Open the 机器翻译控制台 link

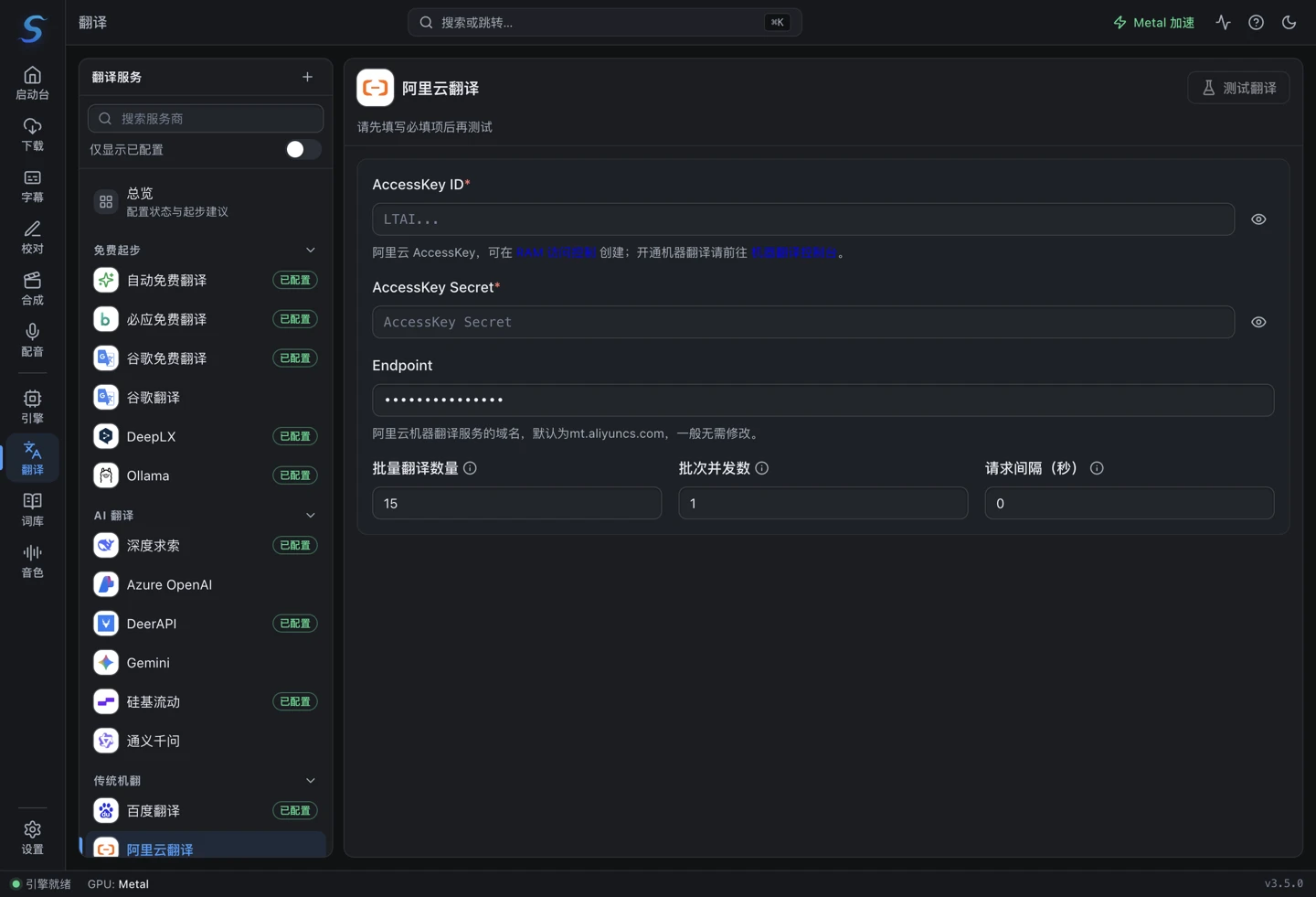click(x=793, y=252)
